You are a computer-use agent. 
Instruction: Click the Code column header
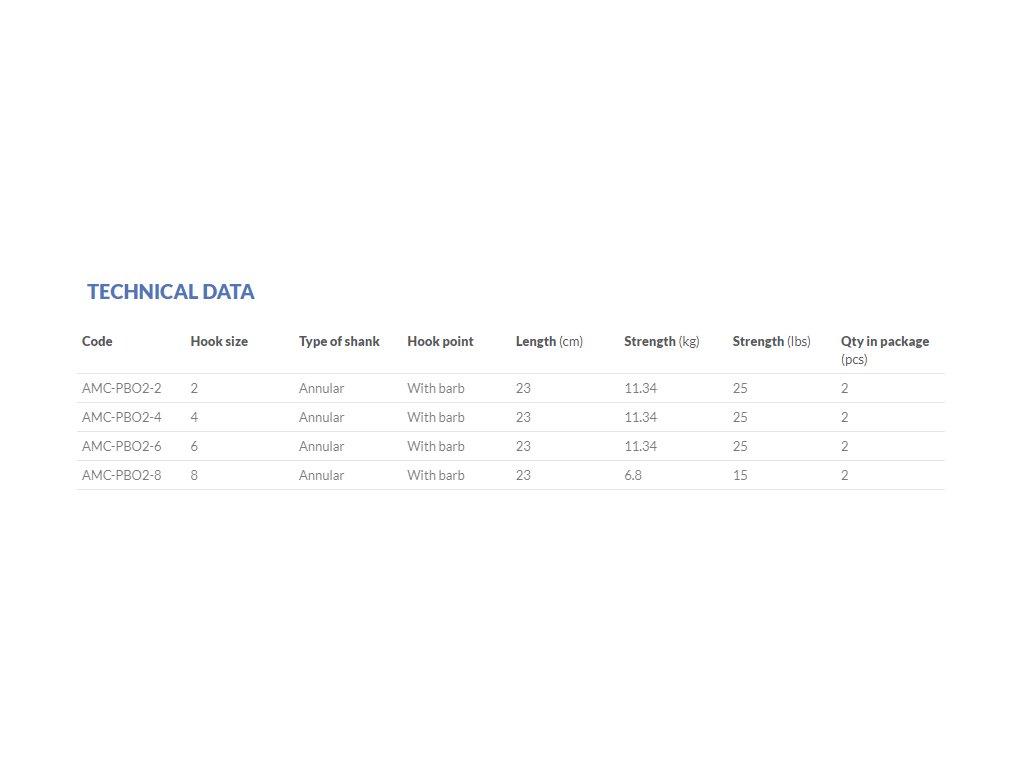tap(97, 341)
